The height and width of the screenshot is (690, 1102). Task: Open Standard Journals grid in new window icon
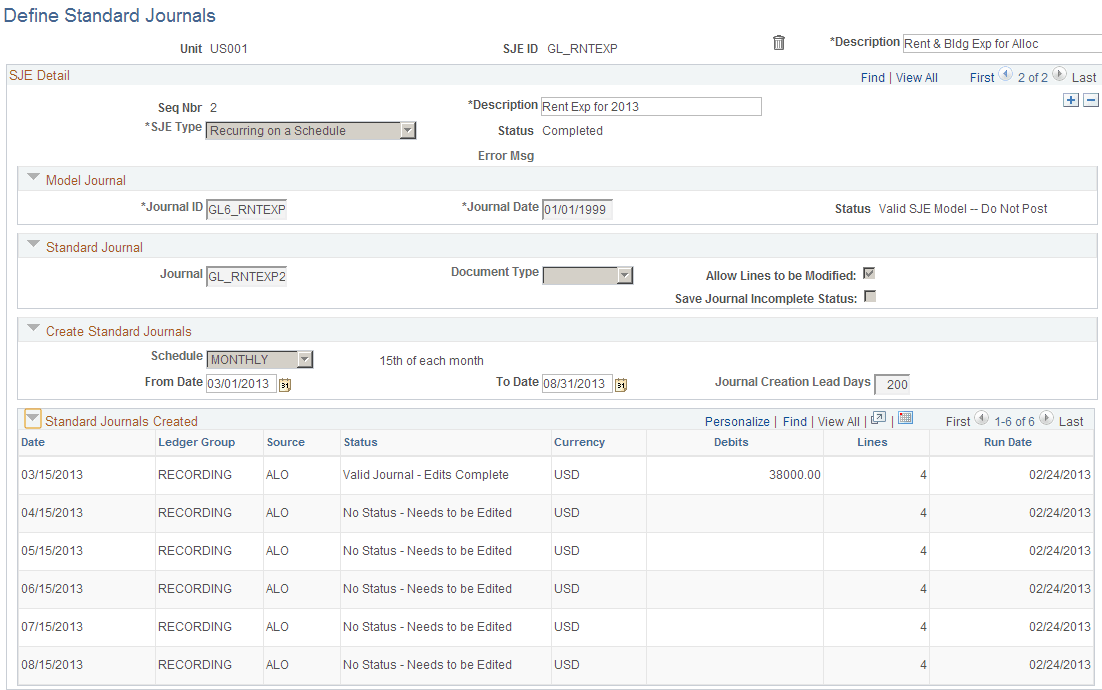coord(878,419)
